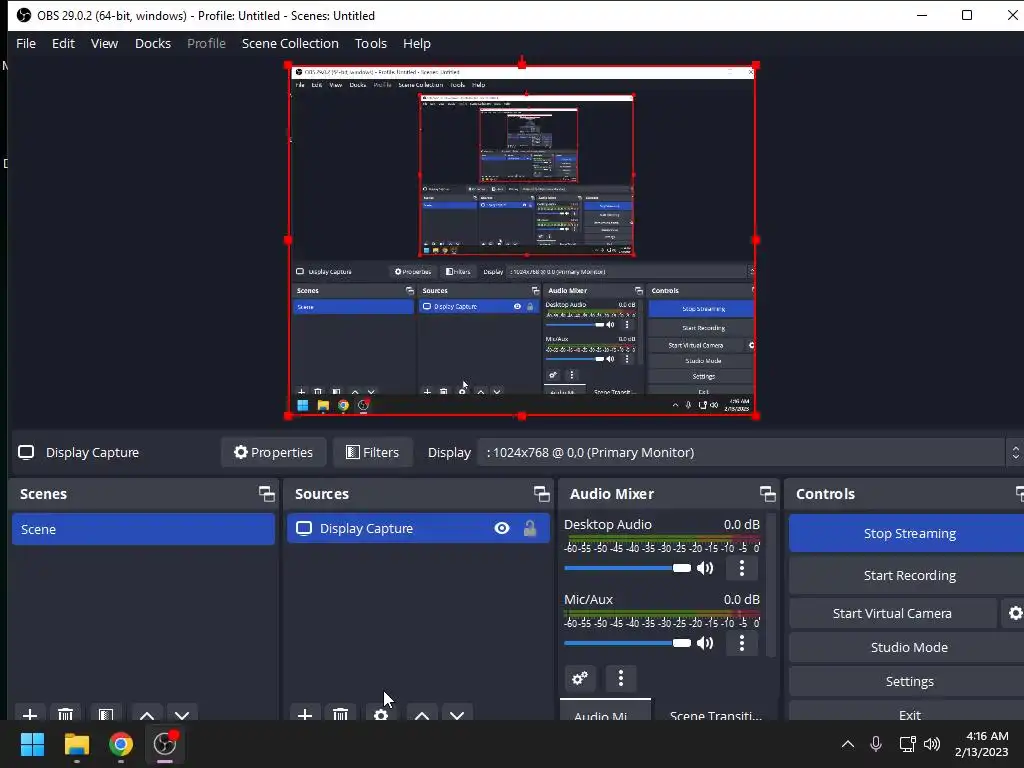The image size is (1024, 768).
Task: Move source up with arrow icon
Action: pos(422,714)
